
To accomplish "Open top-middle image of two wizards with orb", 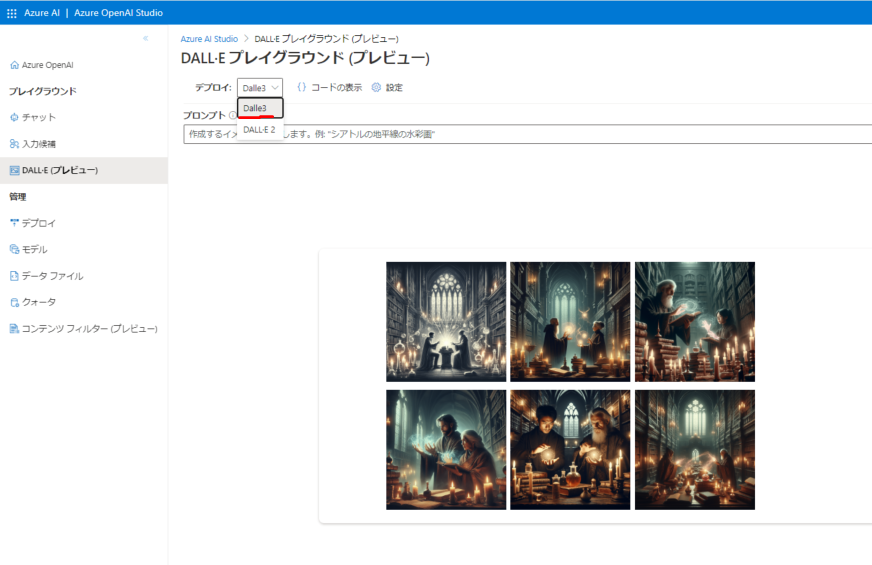I will pyautogui.click(x=570, y=322).
